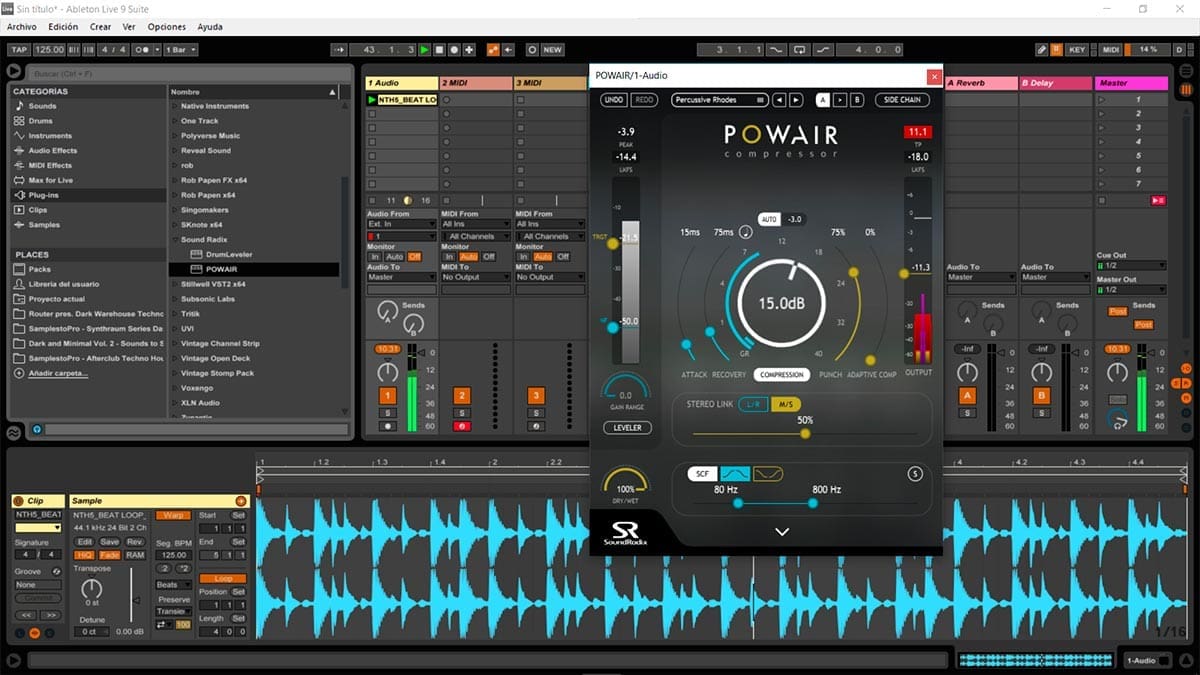Toggle the LEVELER button
The image size is (1200, 675).
click(627, 427)
